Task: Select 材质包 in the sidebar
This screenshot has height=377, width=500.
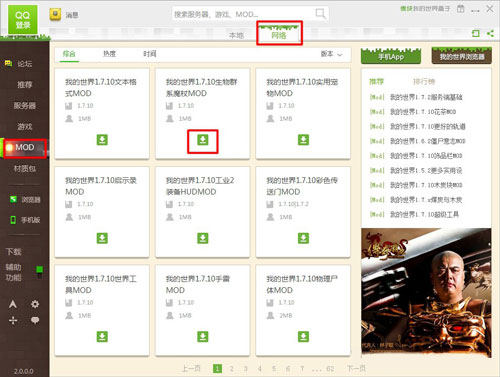Action: [x=25, y=169]
